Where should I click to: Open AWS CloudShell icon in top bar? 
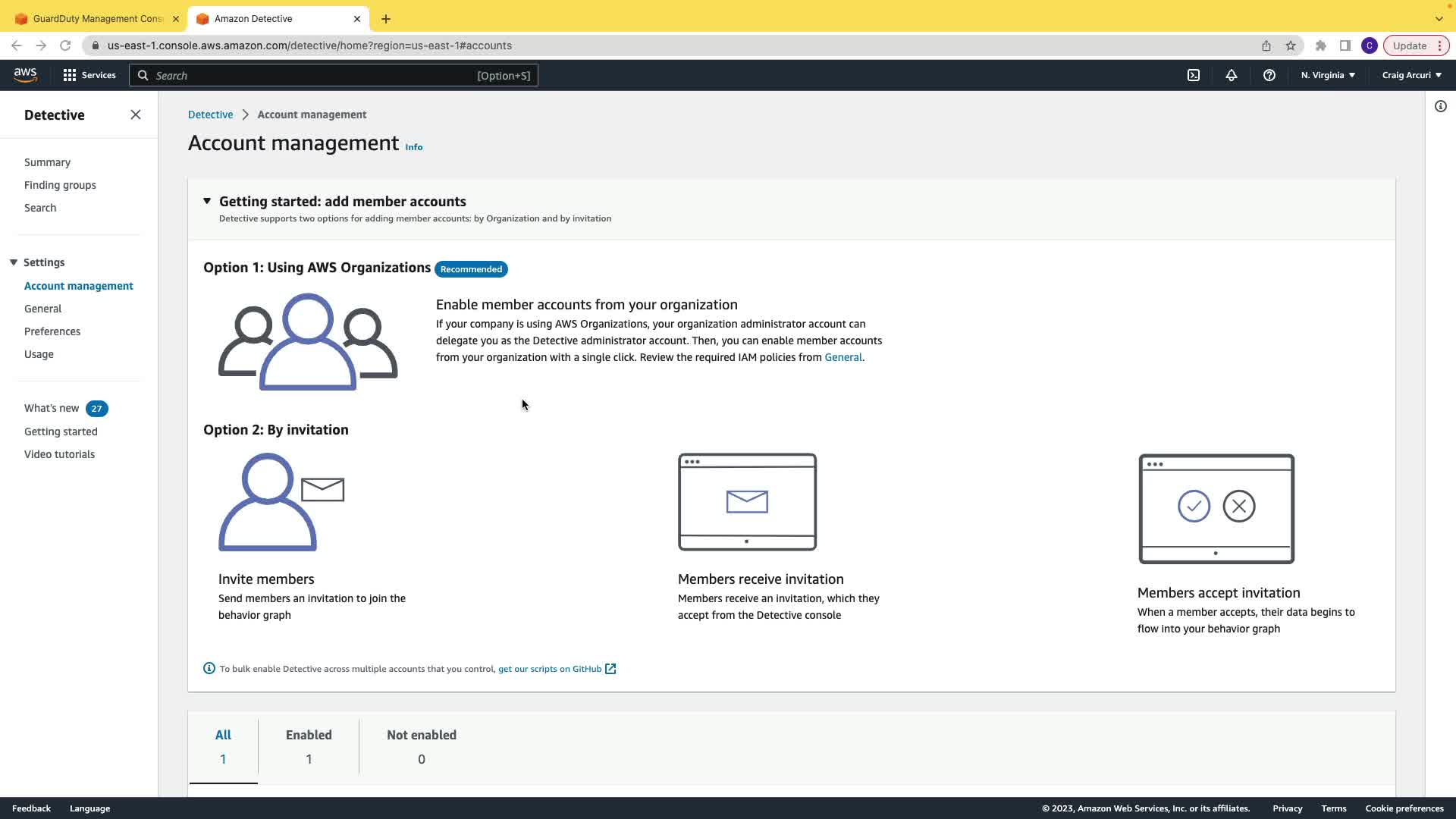click(1194, 75)
